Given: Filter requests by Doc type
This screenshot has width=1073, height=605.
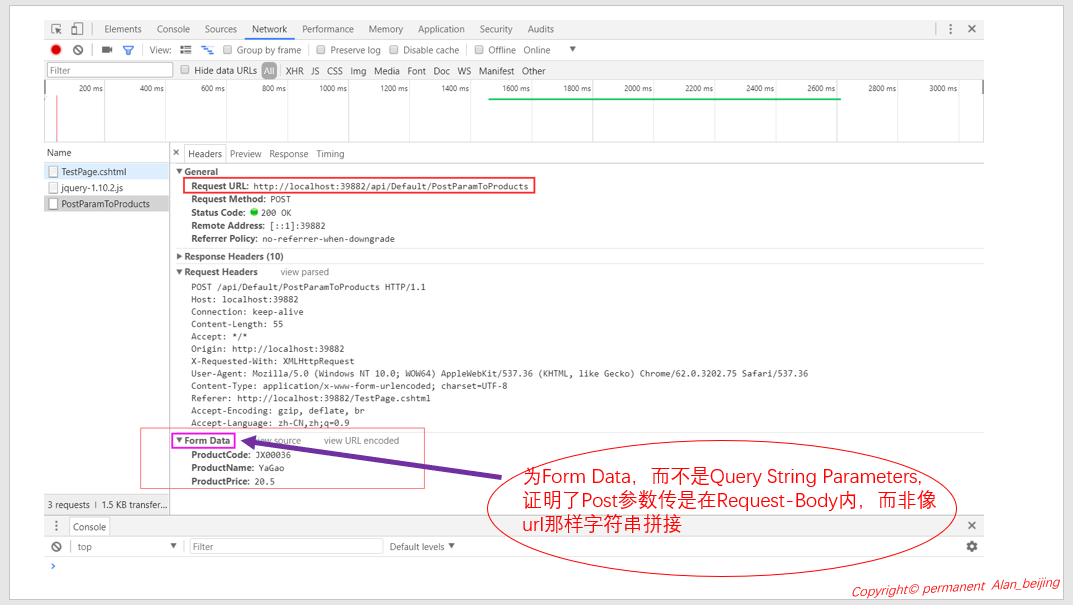Looking at the screenshot, I should (x=441, y=70).
